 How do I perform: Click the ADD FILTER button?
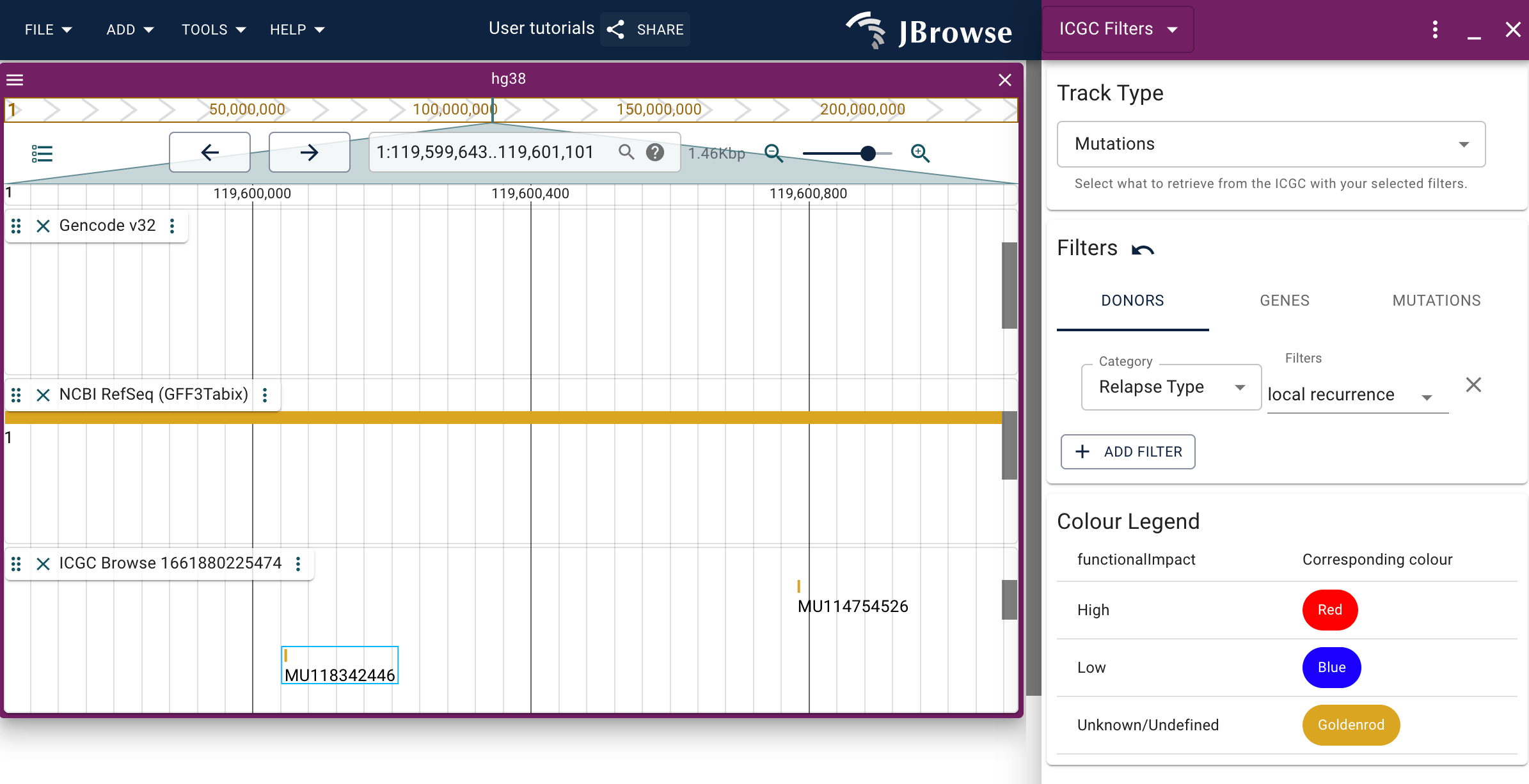click(x=1128, y=452)
